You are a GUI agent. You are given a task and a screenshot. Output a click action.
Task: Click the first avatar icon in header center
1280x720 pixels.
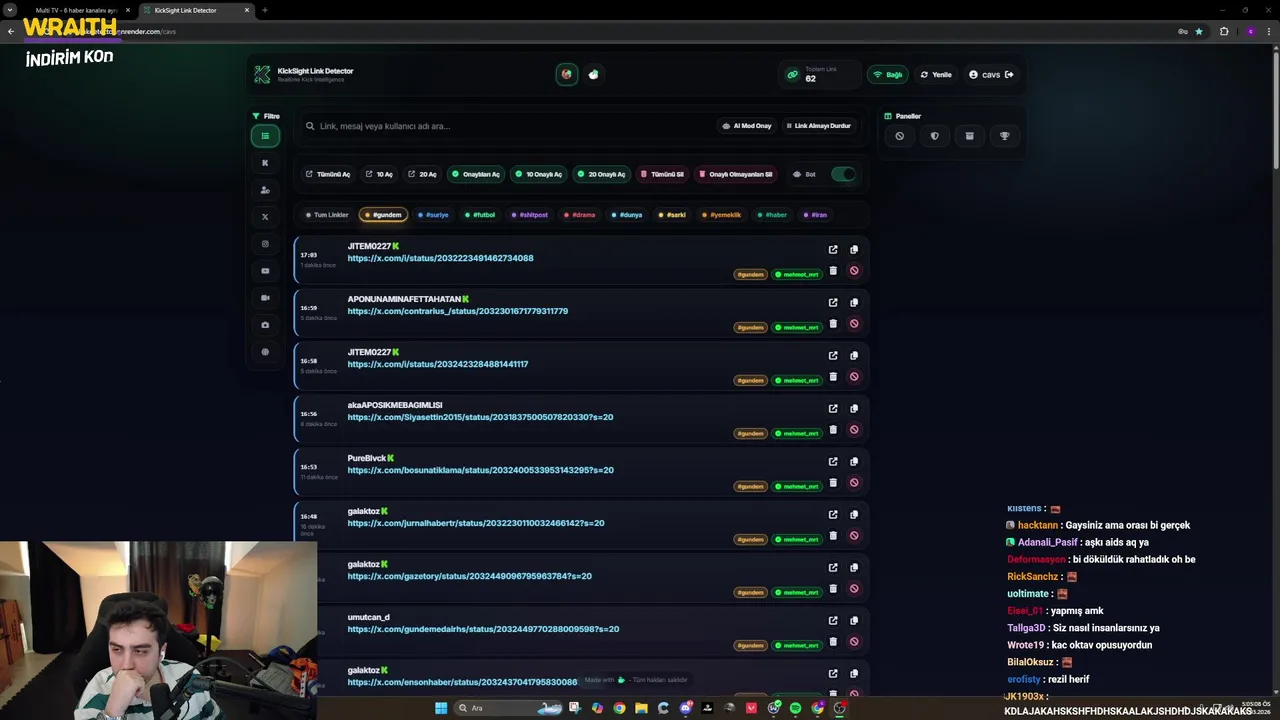point(567,74)
